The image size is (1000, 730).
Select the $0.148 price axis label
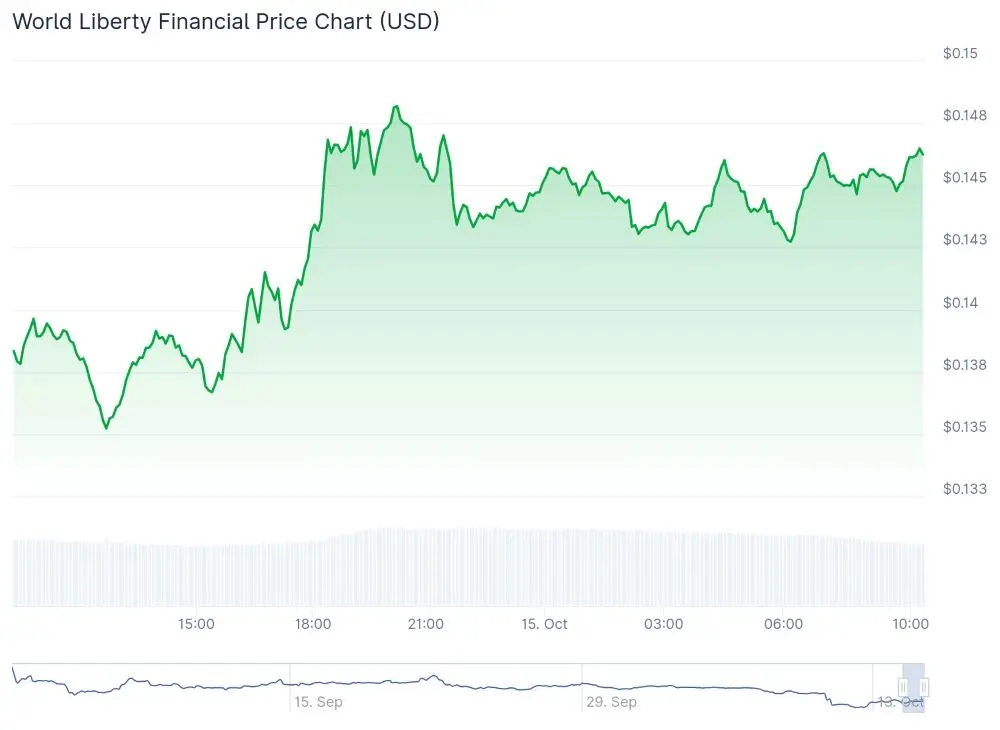964,115
